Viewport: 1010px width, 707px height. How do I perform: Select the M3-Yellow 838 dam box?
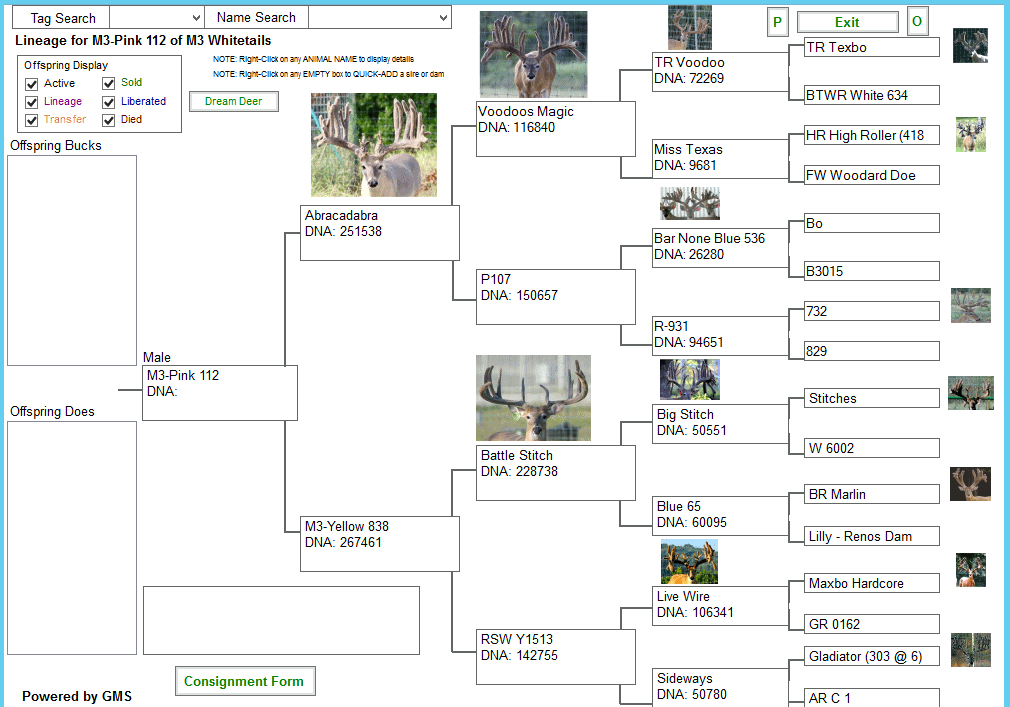(x=380, y=543)
